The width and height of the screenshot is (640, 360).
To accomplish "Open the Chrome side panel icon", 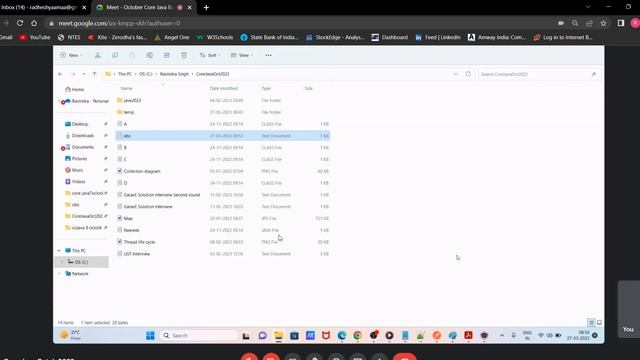I will 621,23.
